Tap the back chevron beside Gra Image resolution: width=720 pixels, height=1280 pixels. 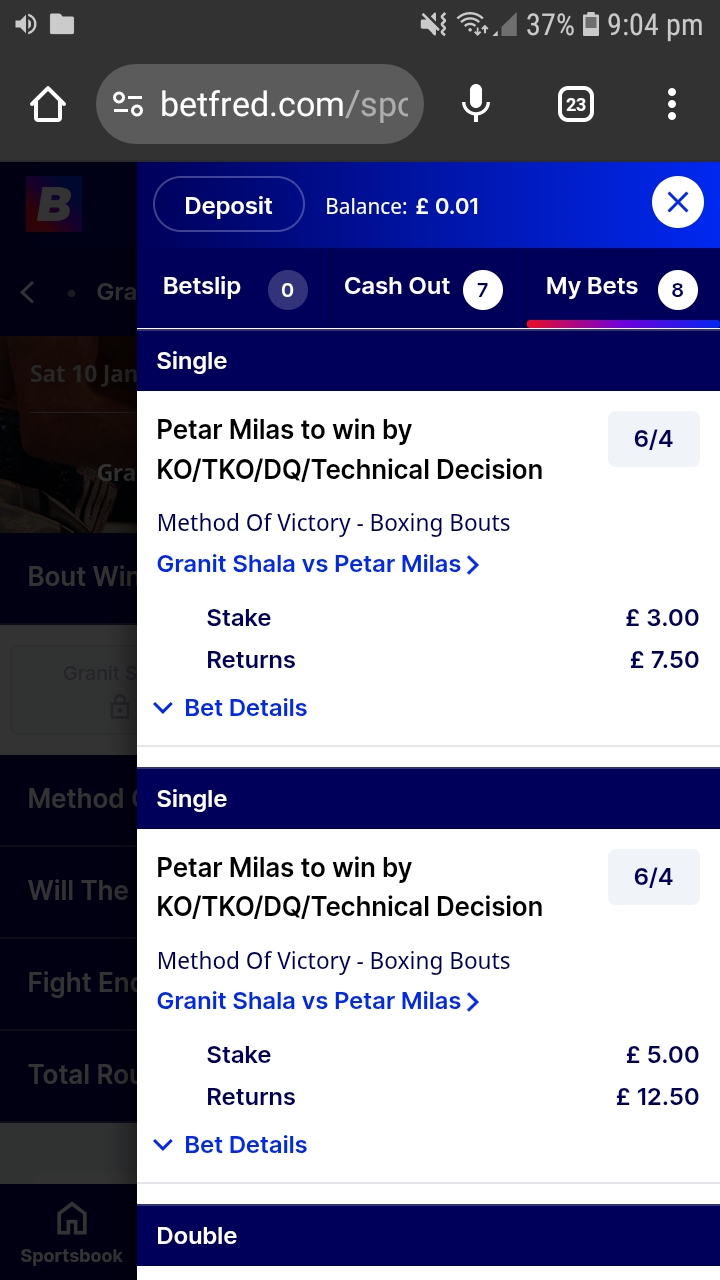[28, 292]
